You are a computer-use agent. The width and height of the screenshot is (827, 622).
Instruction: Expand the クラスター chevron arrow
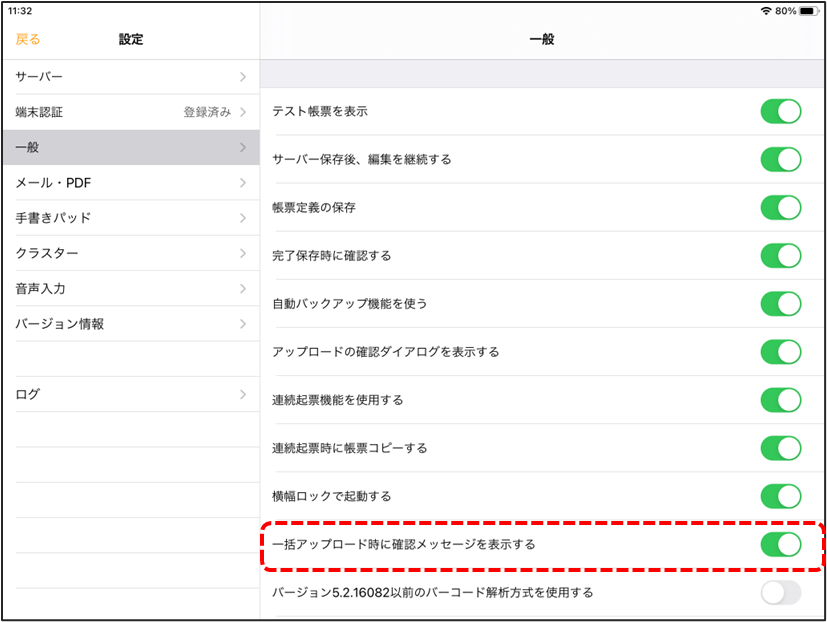tap(243, 253)
